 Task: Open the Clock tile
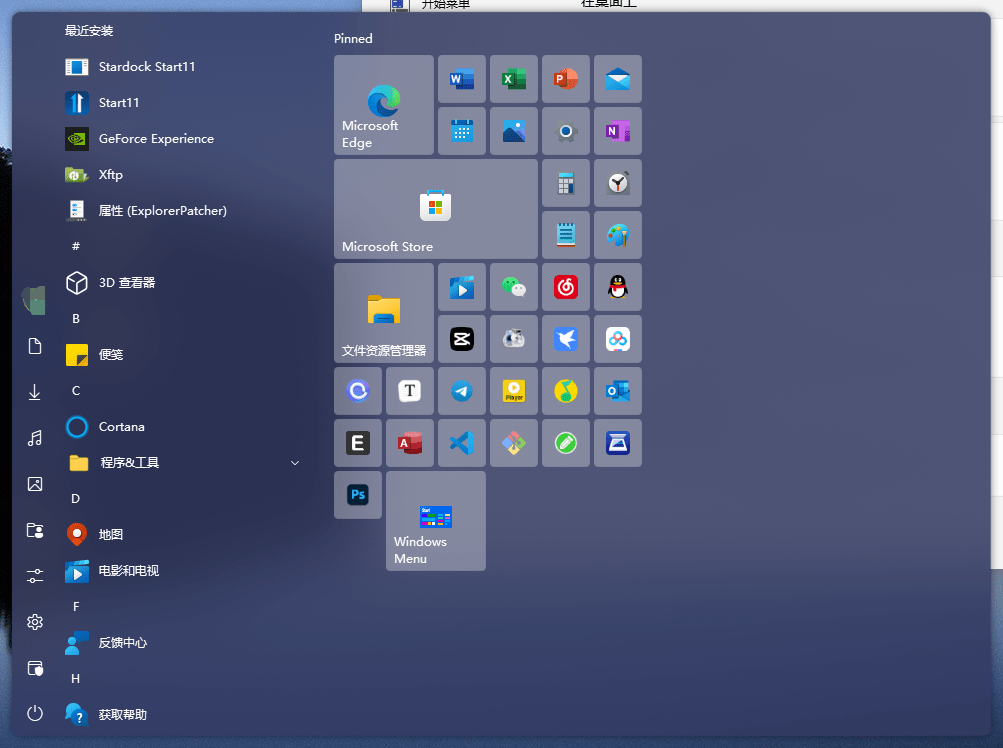tap(618, 184)
